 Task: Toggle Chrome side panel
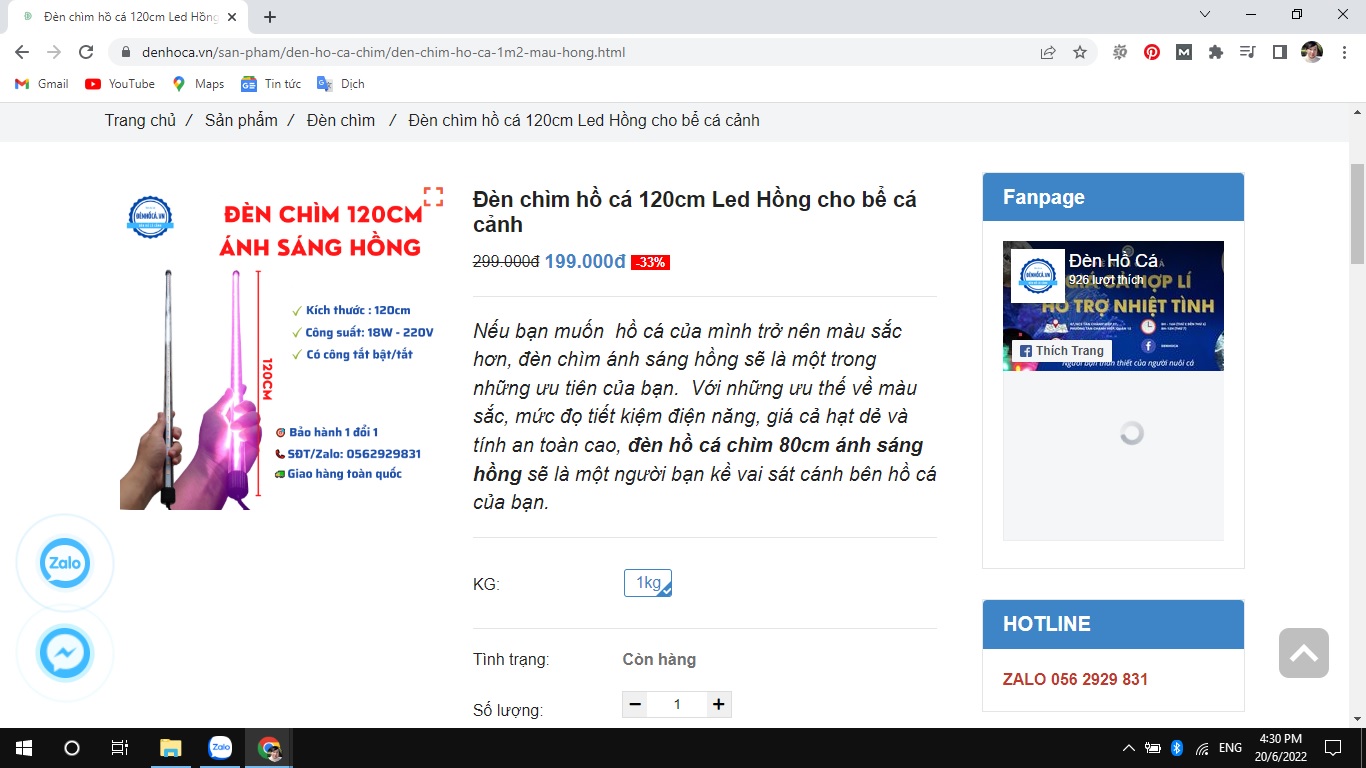tap(1279, 52)
